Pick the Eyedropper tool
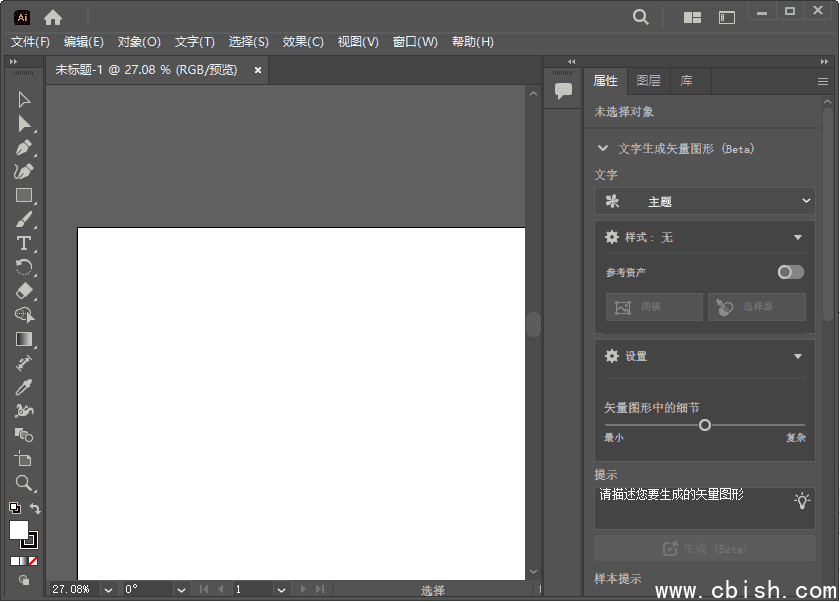The image size is (840, 602). click(x=24, y=387)
